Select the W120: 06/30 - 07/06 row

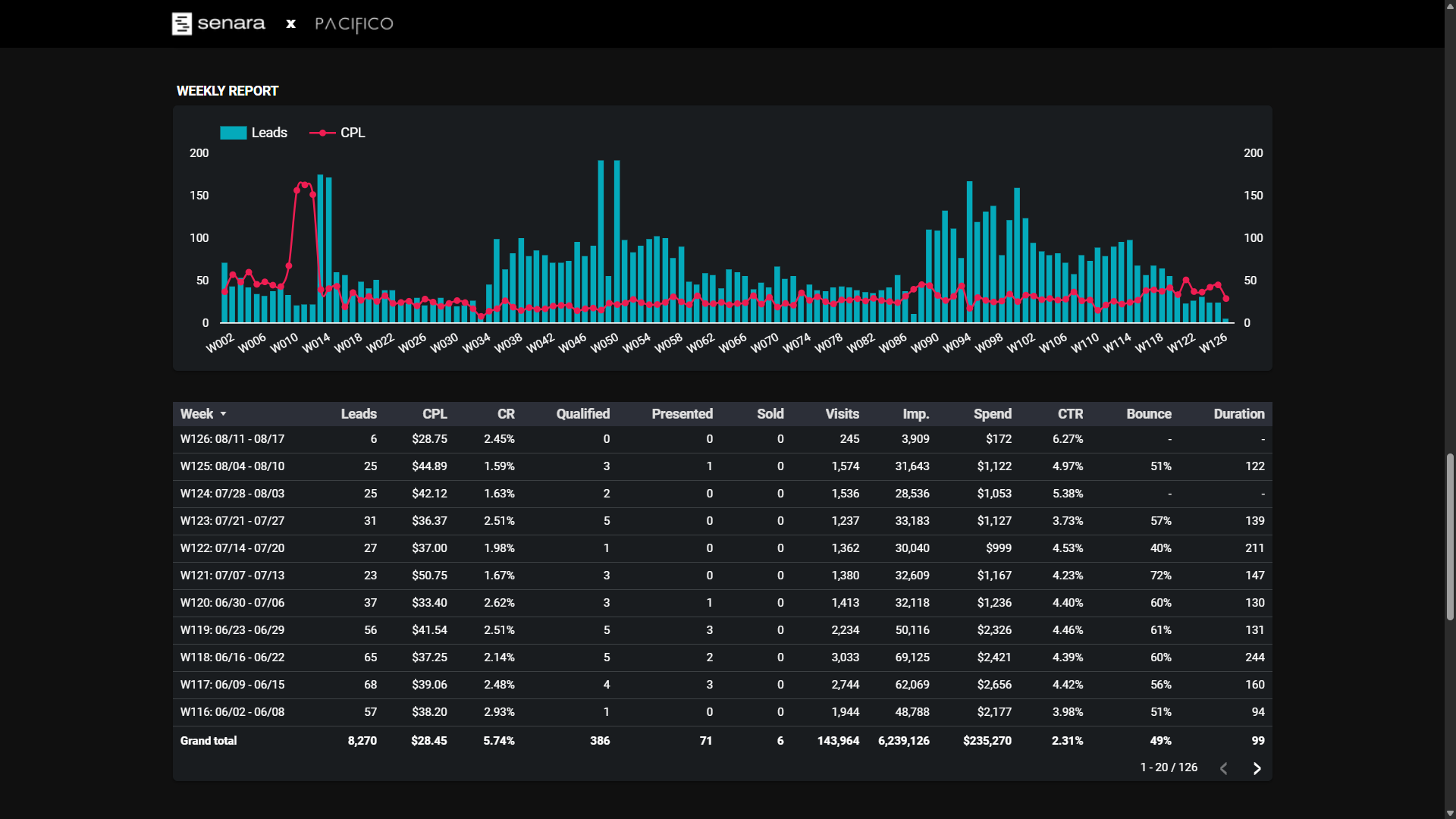pos(232,603)
